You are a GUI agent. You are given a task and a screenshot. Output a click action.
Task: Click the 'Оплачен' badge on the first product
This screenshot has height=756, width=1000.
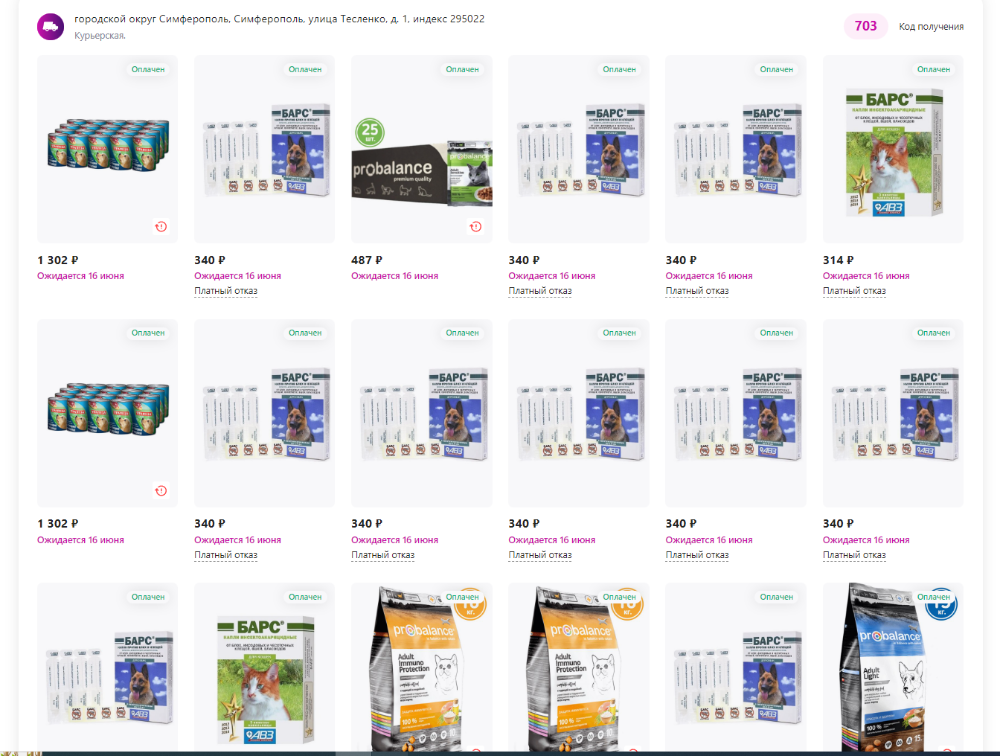[148, 69]
